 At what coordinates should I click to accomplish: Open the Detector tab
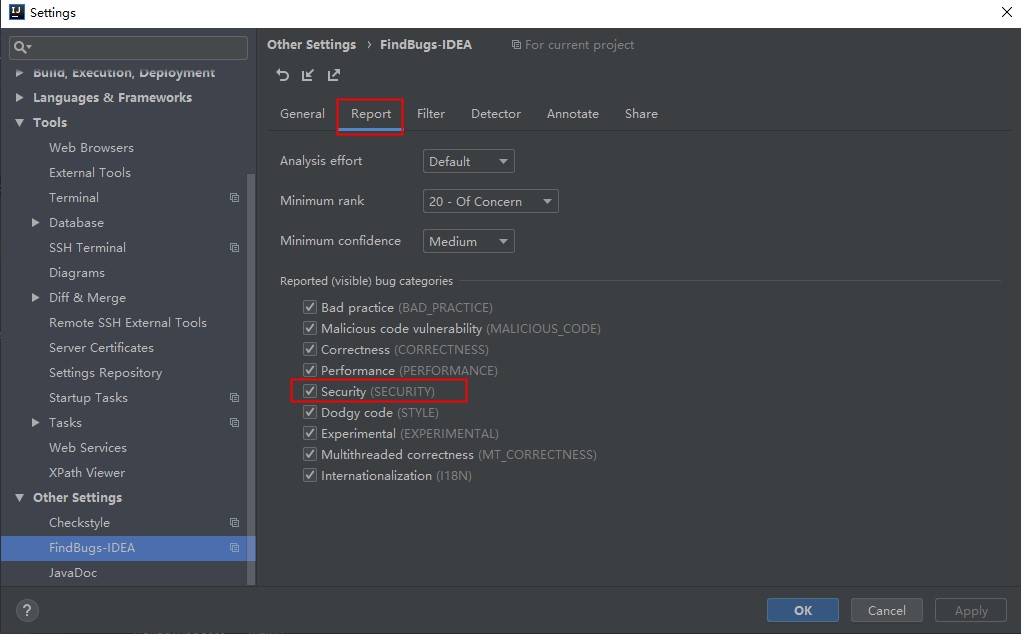[496, 114]
